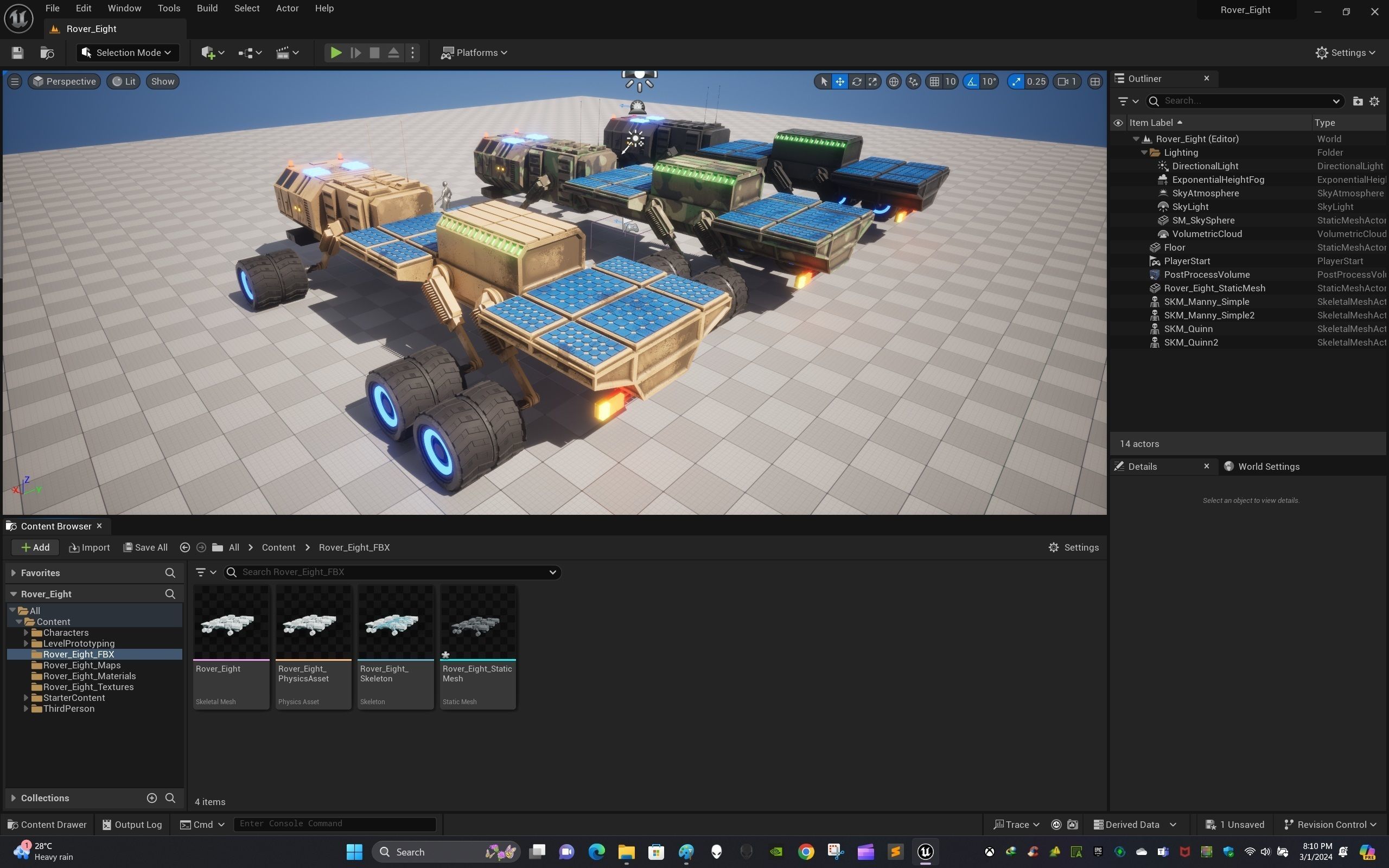1389x868 pixels.
Task: Click the Stop simulation button
Action: point(374,53)
